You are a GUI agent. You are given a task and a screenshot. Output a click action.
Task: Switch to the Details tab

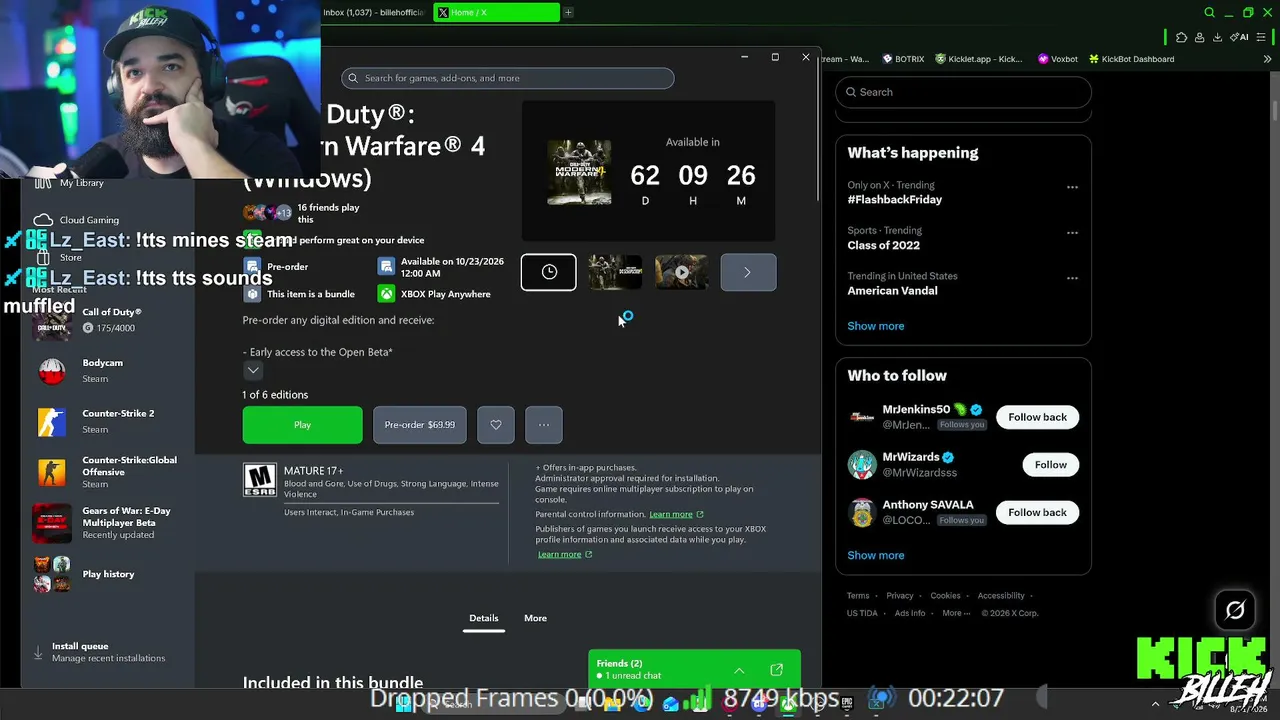(x=484, y=618)
